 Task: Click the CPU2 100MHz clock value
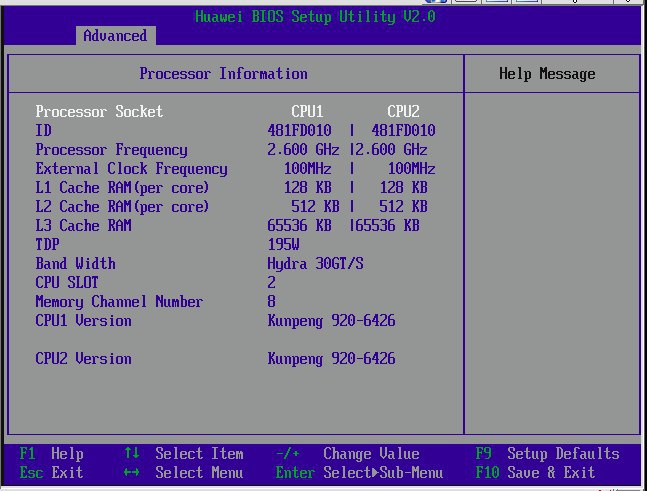coord(411,168)
